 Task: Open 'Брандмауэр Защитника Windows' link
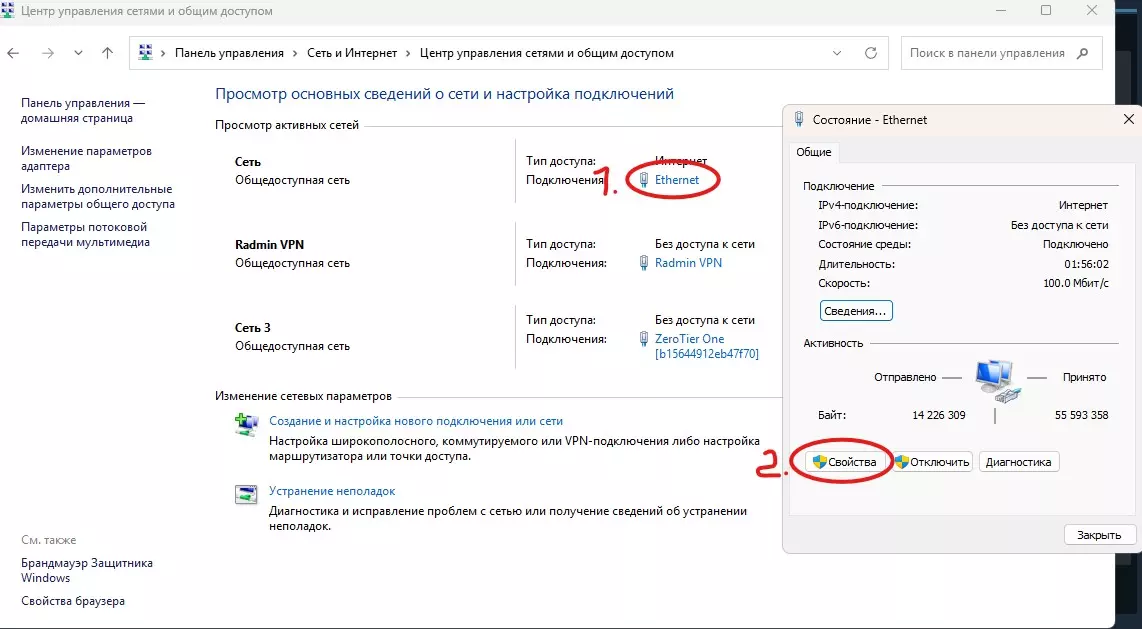point(87,571)
